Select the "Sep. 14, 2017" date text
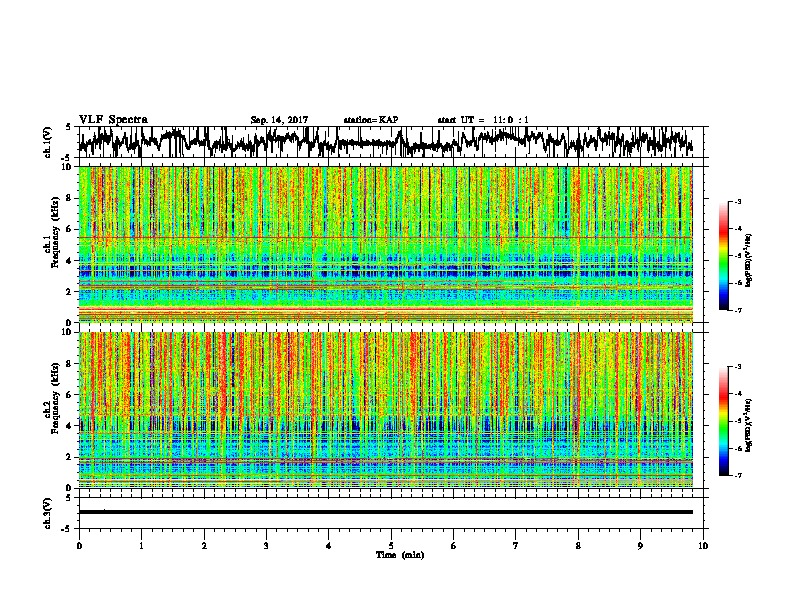The width and height of the screenshot is (792, 612). click(279, 120)
